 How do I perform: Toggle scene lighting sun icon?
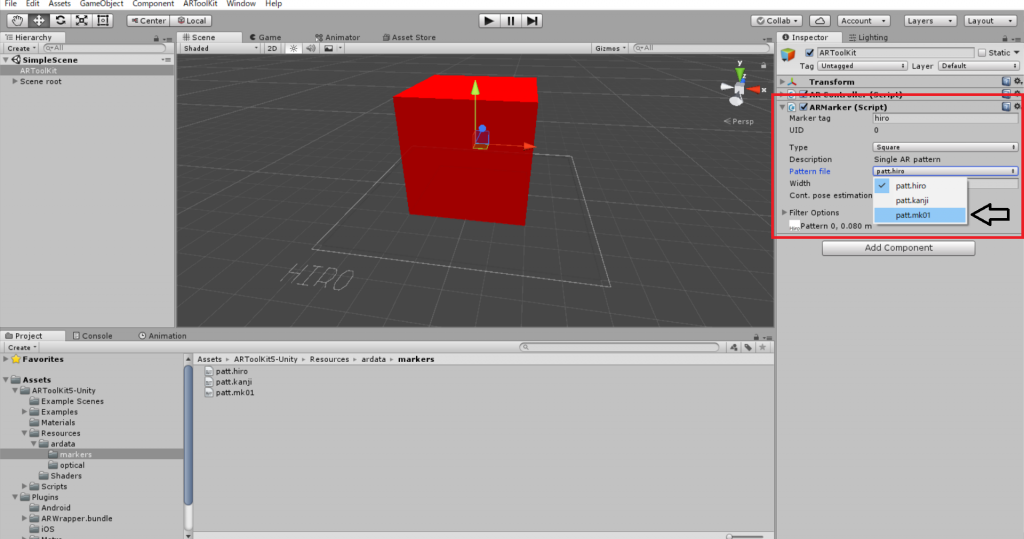294,48
